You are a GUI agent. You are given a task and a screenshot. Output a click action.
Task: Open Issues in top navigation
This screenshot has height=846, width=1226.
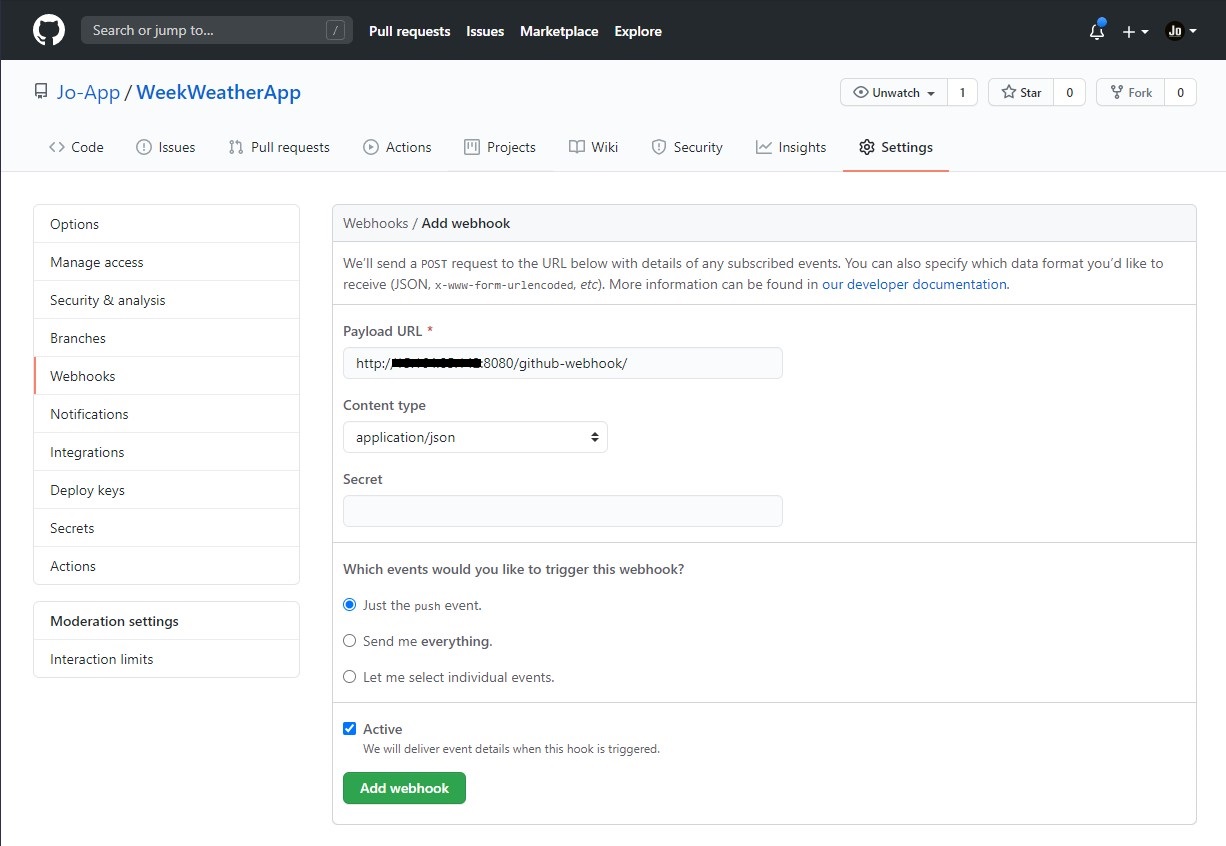point(485,31)
